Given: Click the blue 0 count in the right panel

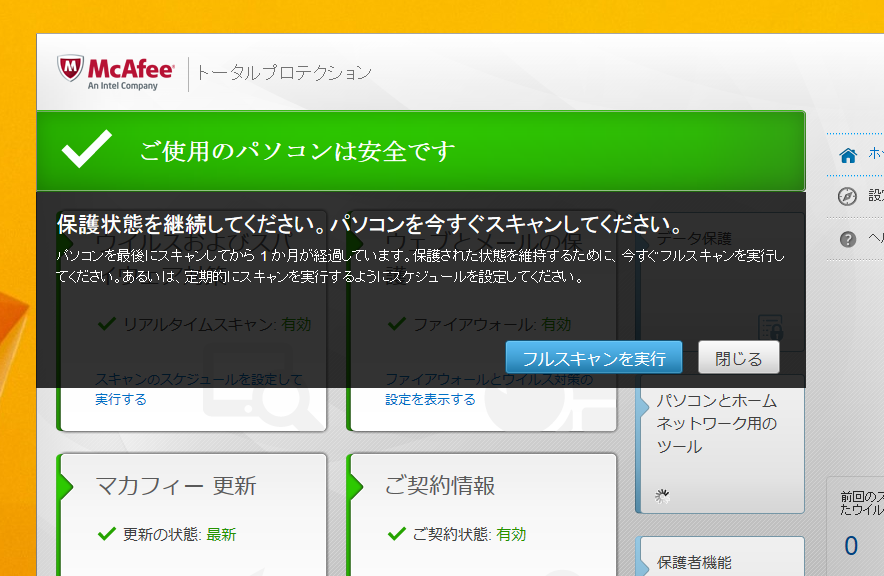Looking at the screenshot, I should tap(851, 546).
